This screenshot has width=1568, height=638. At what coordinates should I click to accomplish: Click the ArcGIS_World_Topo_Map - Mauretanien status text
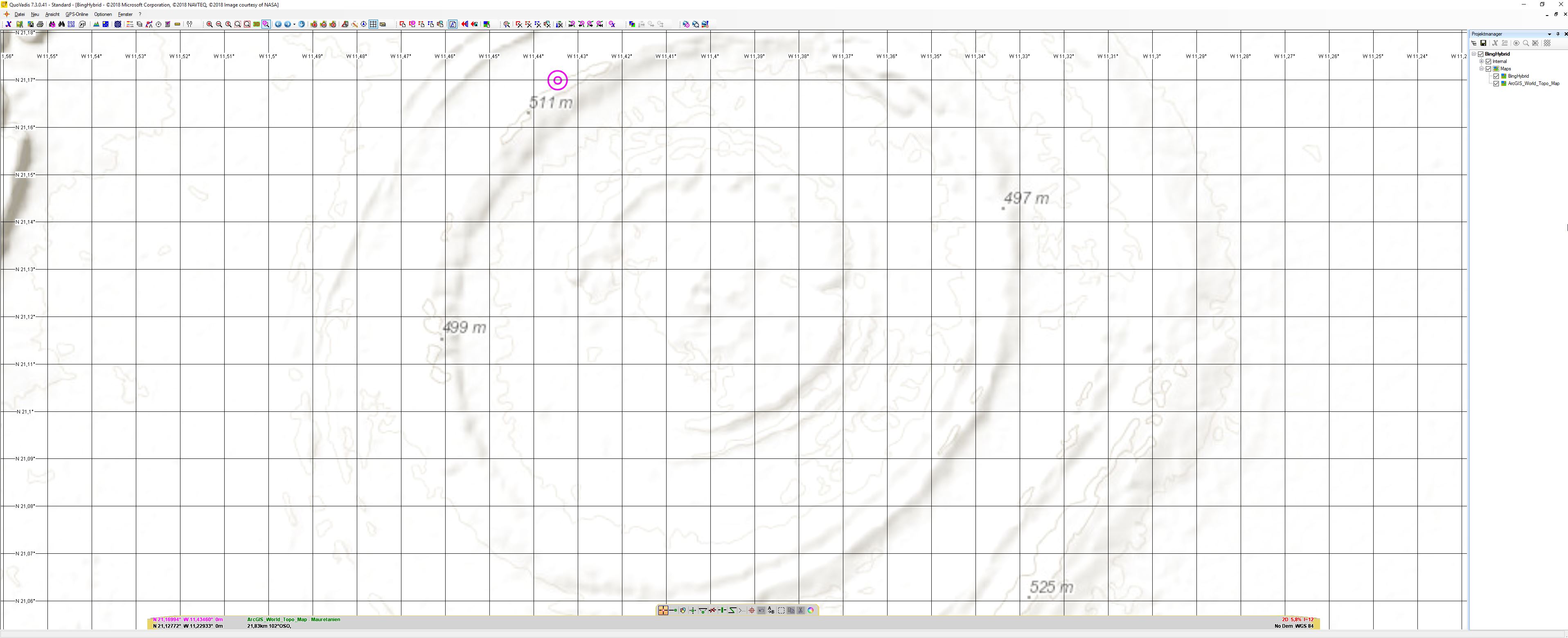click(x=293, y=620)
